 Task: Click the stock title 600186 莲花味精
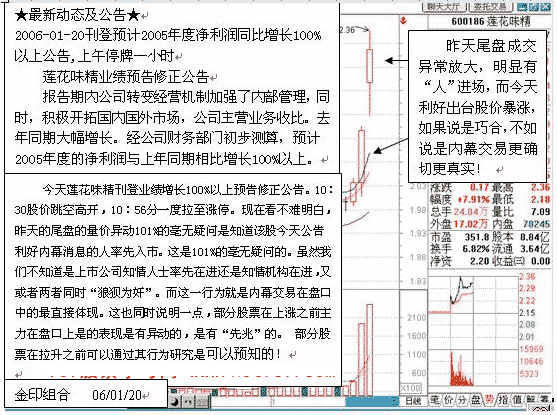pyautogui.click(x=491, y=21)
